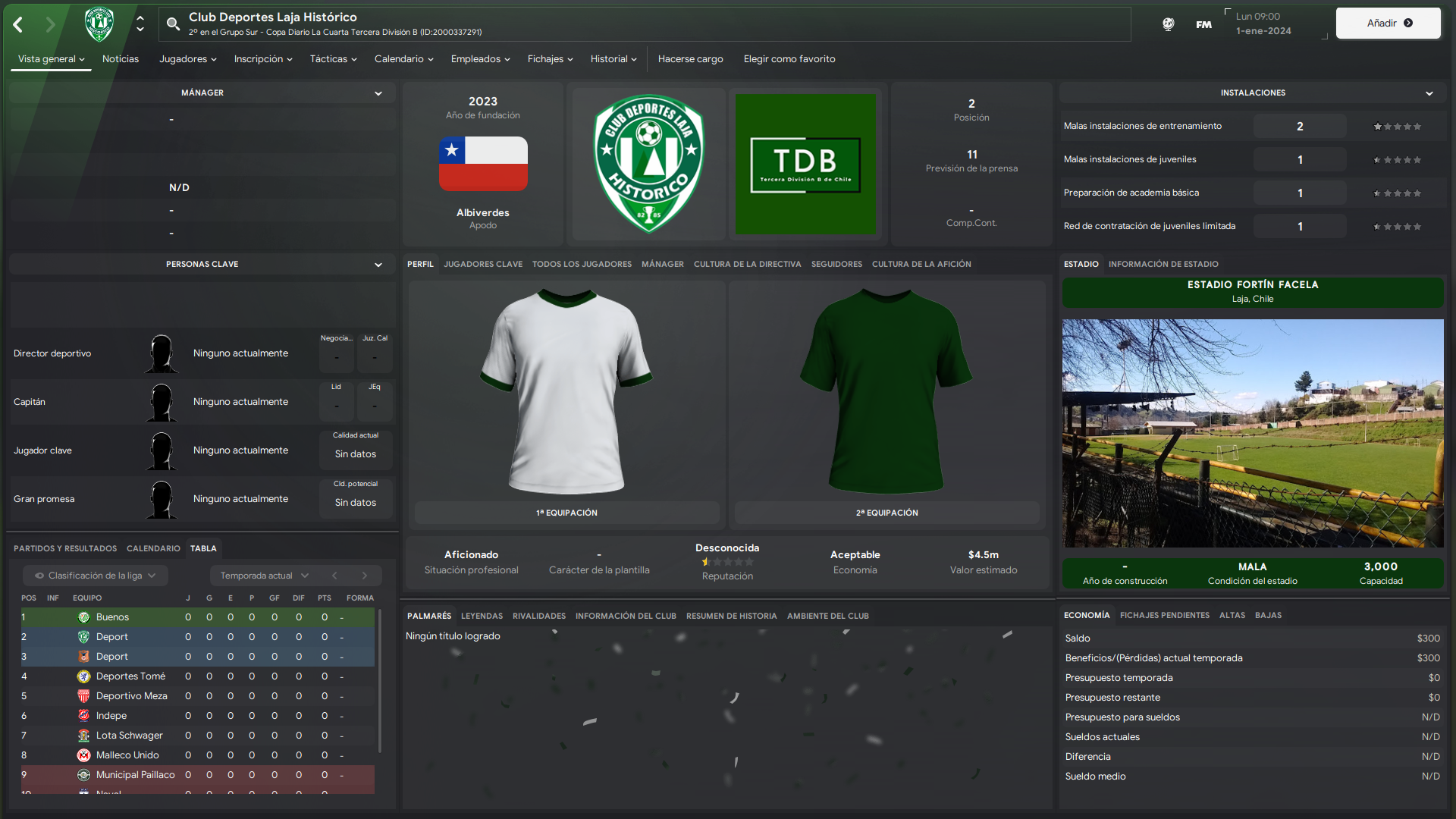Screen dimensions: 1456x819
Task: Open the FM menu icon
Action: point(1203,24)
